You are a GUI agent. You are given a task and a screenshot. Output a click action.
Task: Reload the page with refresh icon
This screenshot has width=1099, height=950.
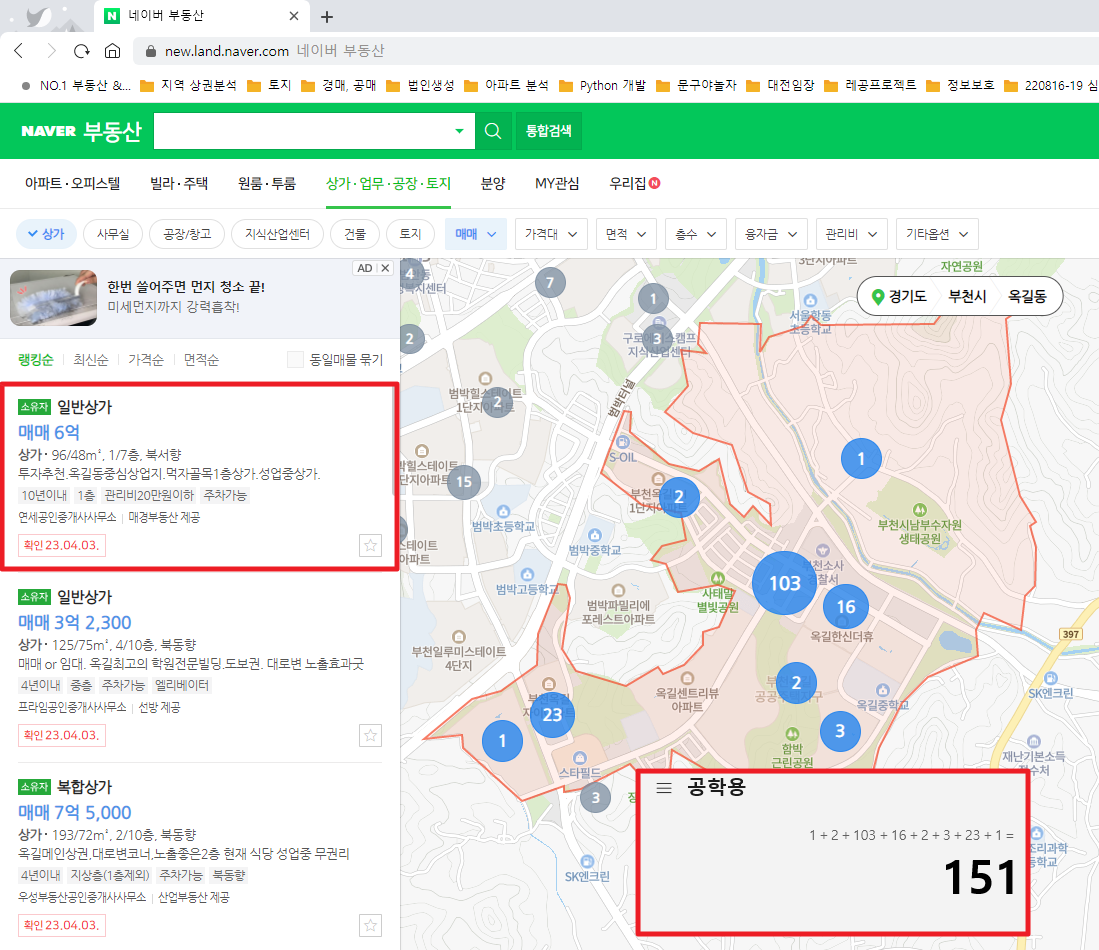(x=82, y=50)
